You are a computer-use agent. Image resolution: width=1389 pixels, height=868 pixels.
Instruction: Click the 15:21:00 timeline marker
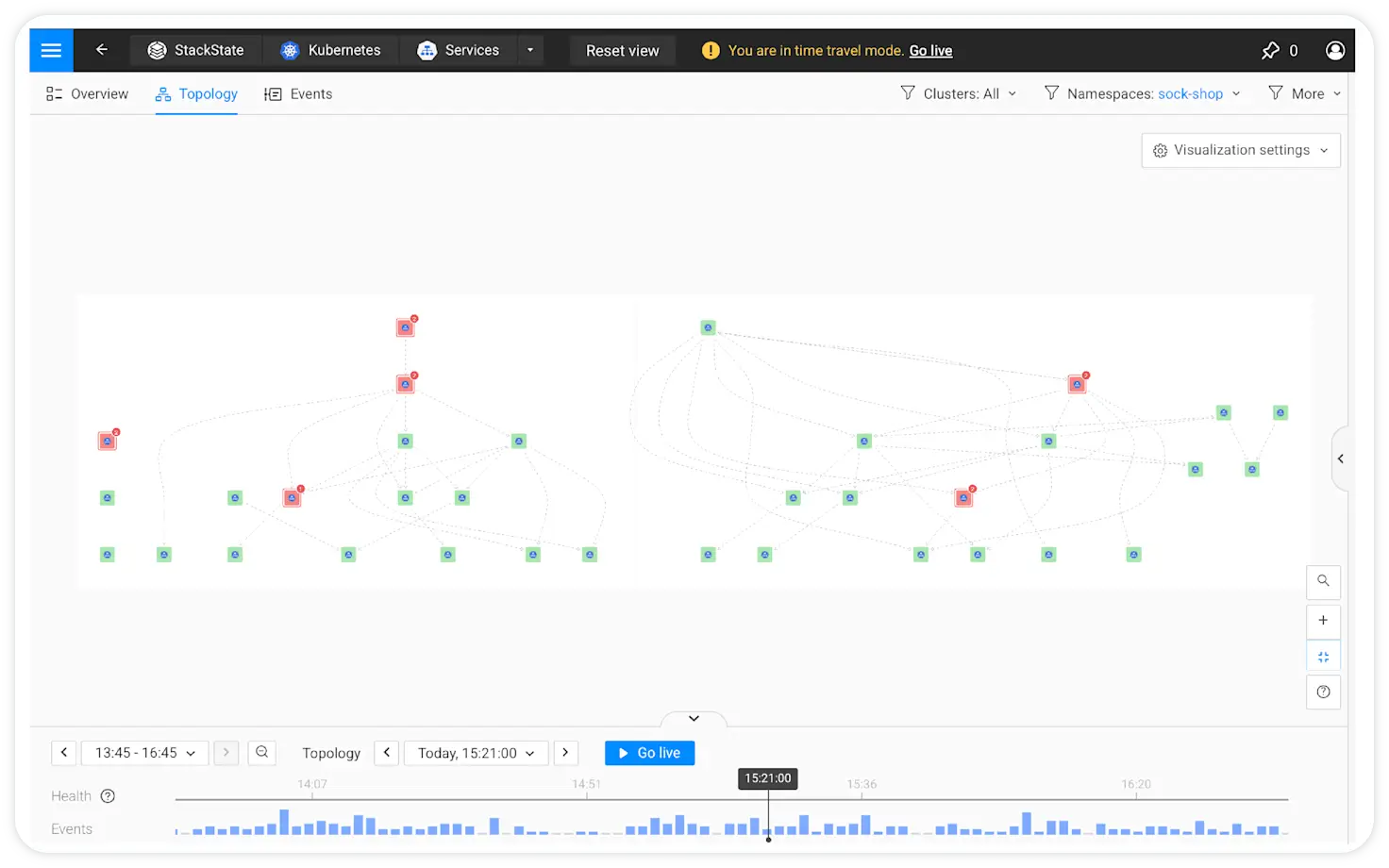[x=767, y=778]
